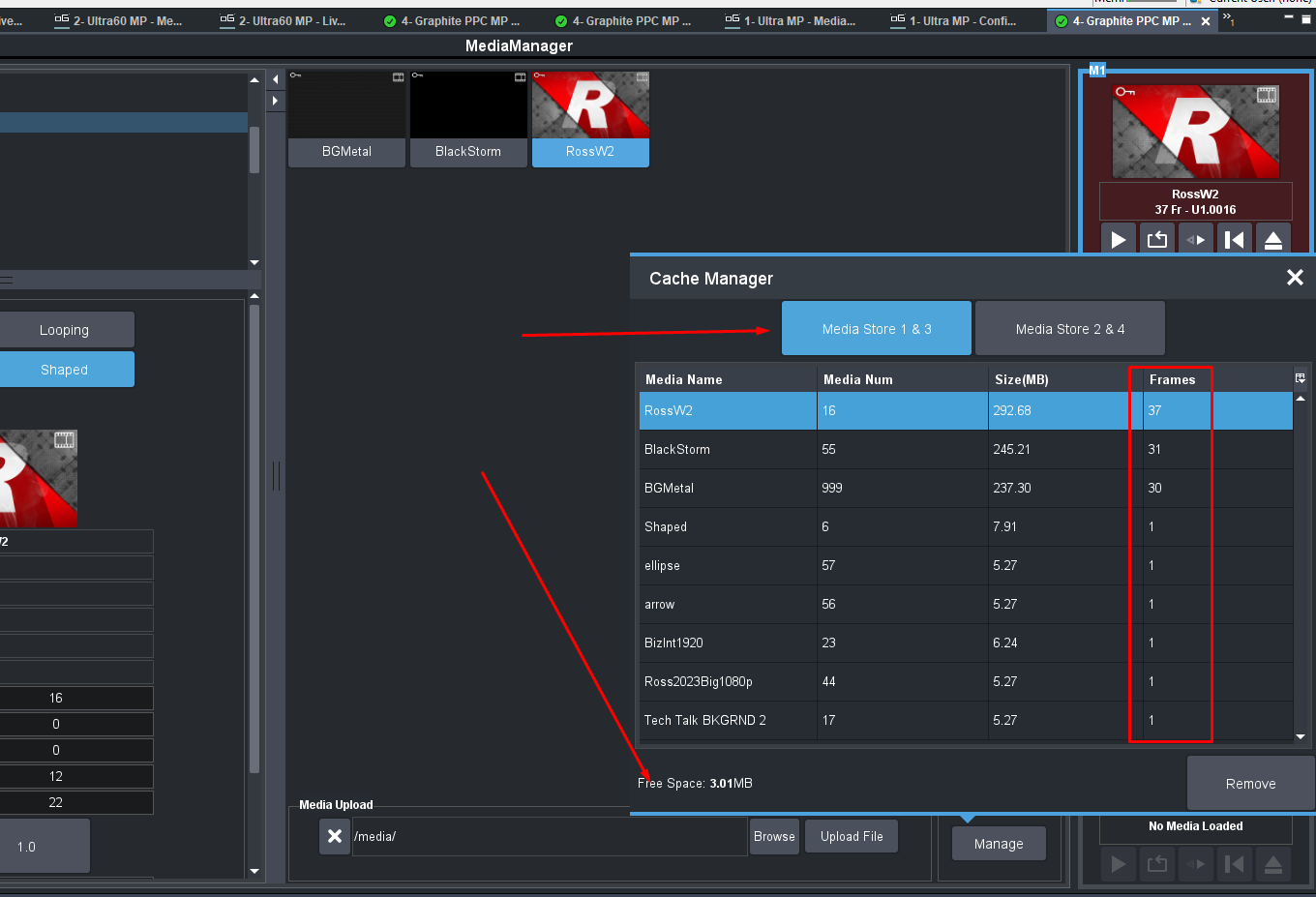
Task: Clear the Media Upload path with X button
Action: 335,836
